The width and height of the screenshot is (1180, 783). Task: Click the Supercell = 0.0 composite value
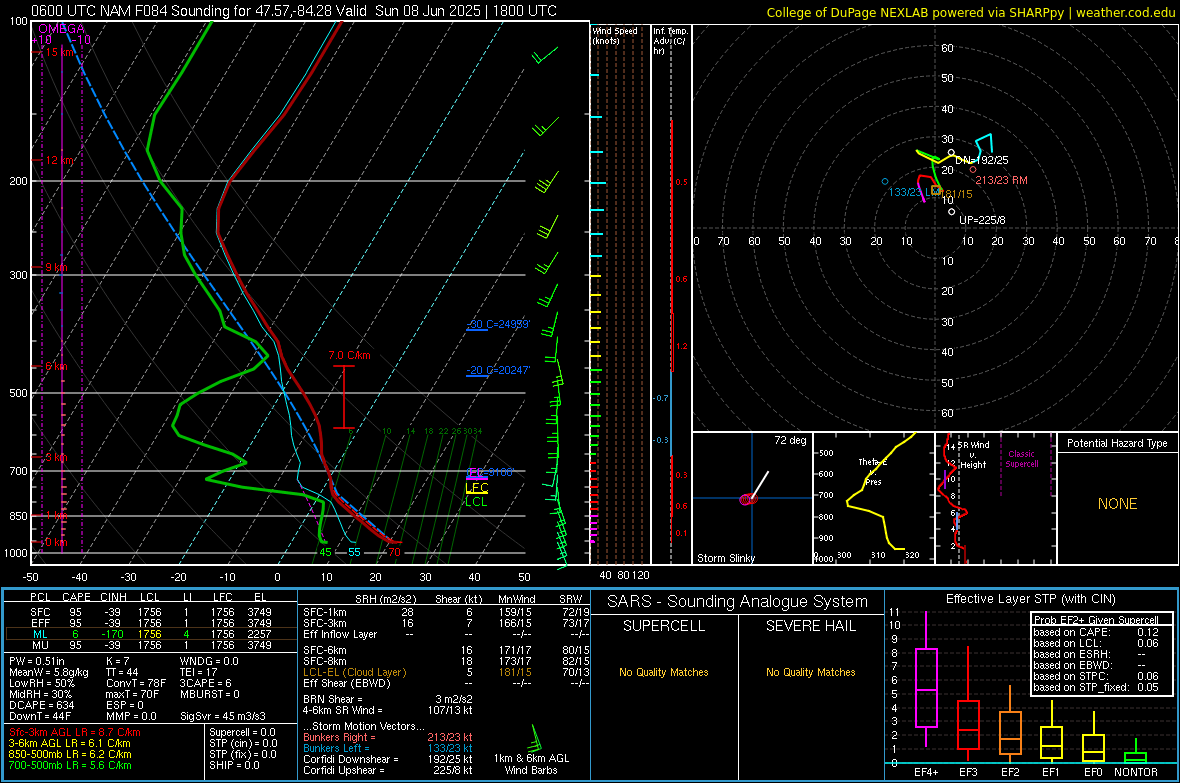click(x=242, y=733)
